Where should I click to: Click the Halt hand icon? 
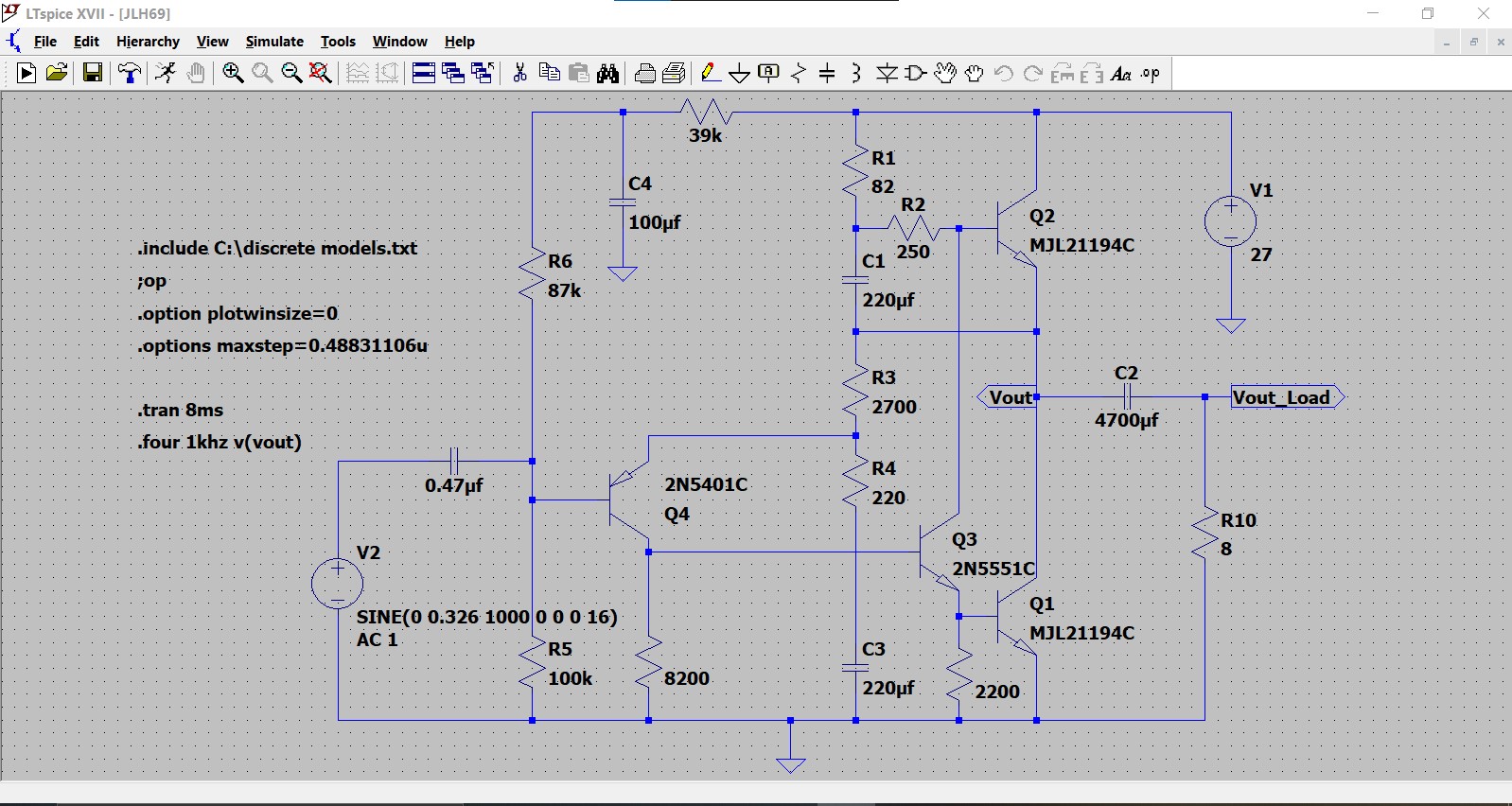tap(196, 73)
